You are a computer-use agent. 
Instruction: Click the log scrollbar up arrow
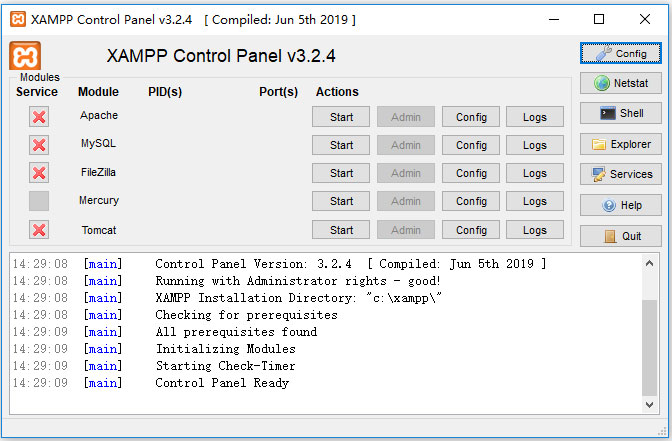tap(649, 263)
